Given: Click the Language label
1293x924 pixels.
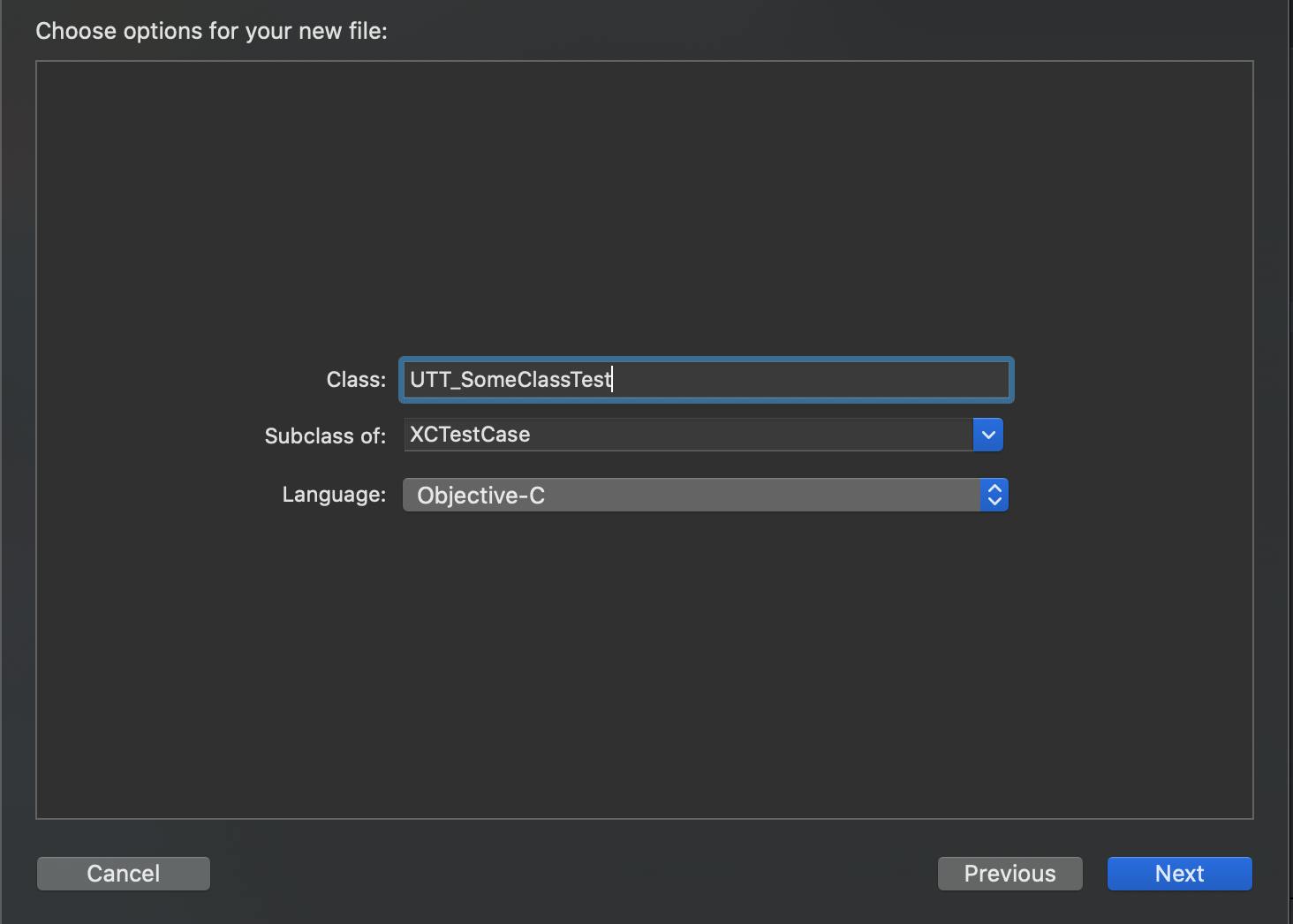Looking at the screenshot, I should pyautogui.click(x=333, y=495).
